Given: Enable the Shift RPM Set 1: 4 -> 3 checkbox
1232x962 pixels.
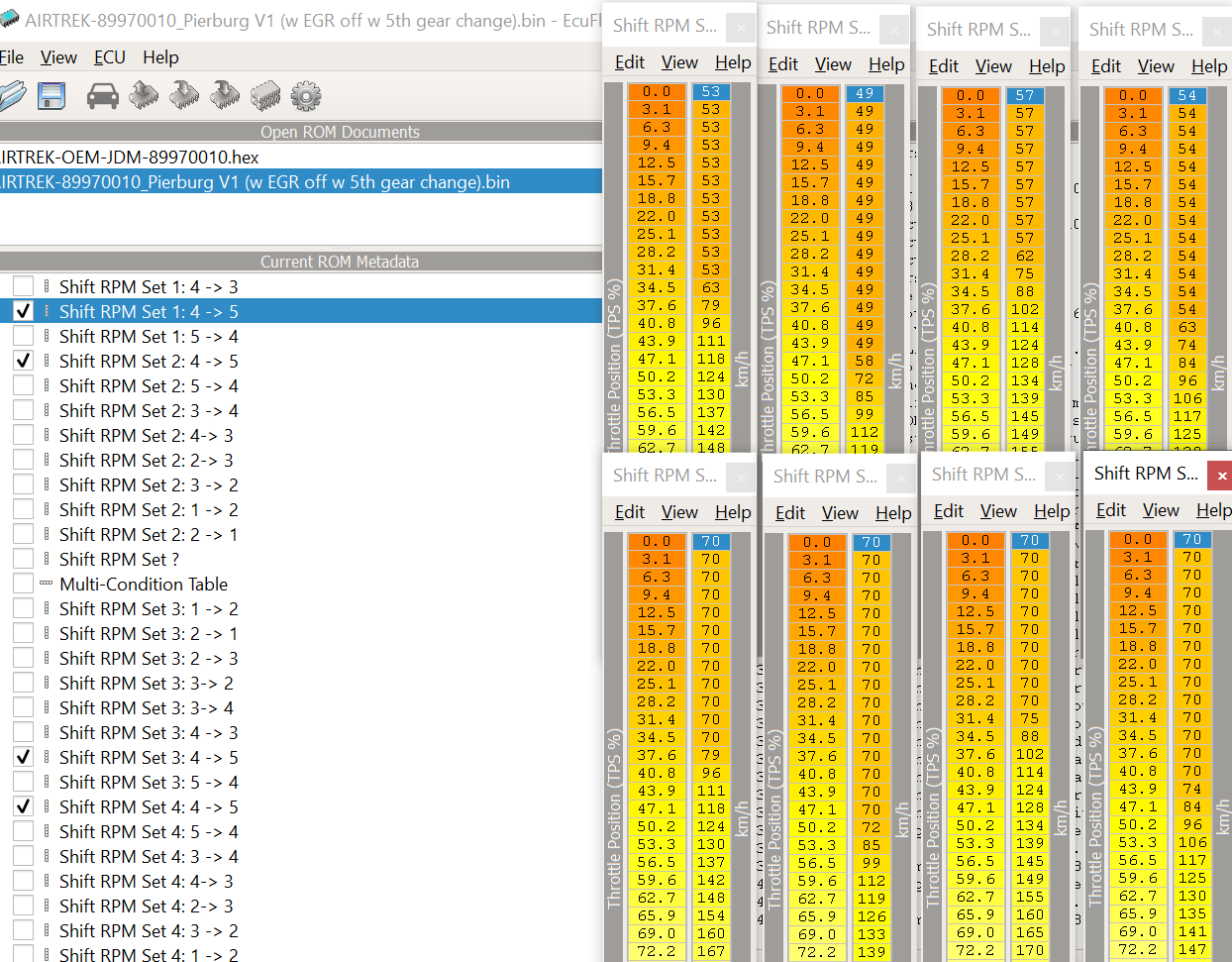Looking at the screenshot, I should [x=23, y=287].
